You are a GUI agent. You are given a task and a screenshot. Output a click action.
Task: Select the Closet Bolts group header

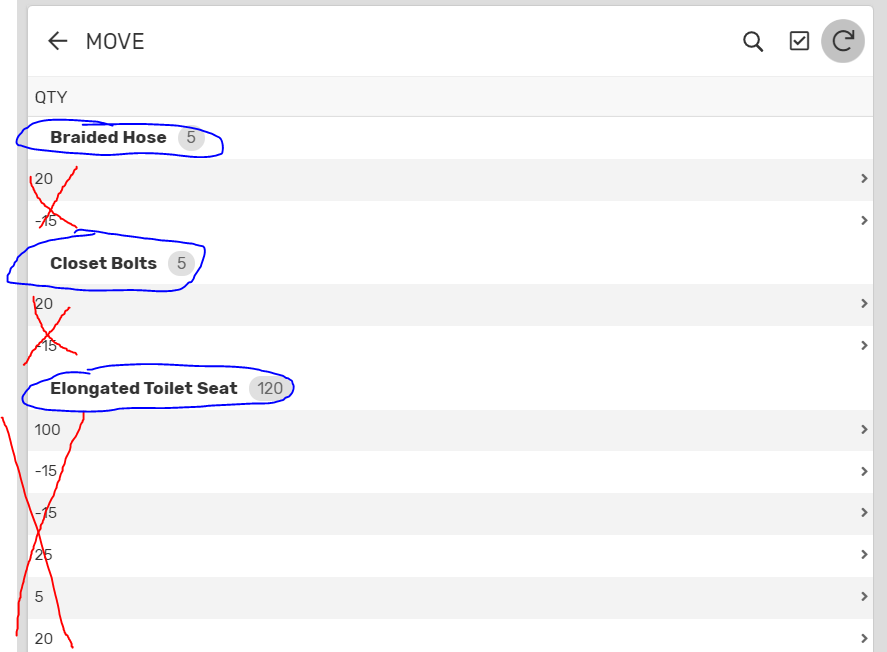click(103, 263)
